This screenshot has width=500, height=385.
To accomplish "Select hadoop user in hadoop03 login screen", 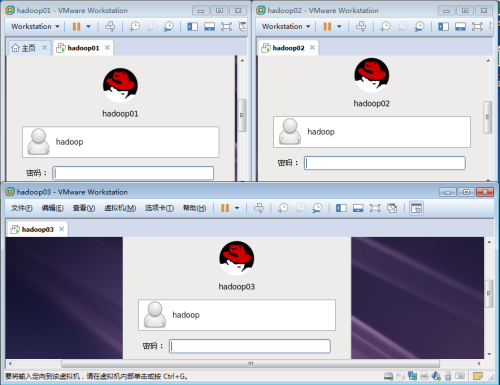I will point(237,315).
